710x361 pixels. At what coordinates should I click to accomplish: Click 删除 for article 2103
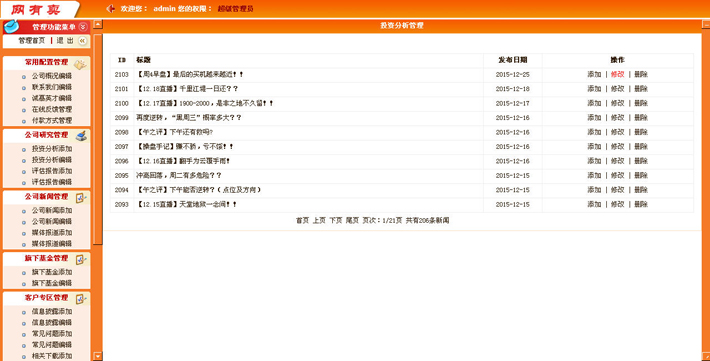(641, 74)
